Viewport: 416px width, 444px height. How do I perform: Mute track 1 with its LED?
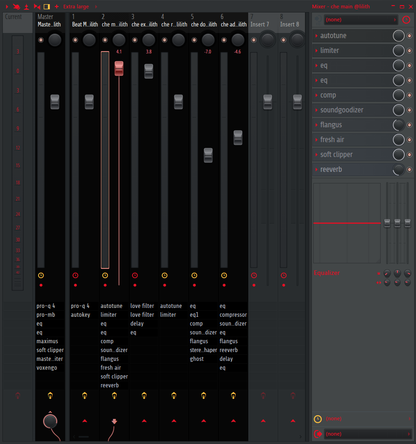(x=75, y=40)
